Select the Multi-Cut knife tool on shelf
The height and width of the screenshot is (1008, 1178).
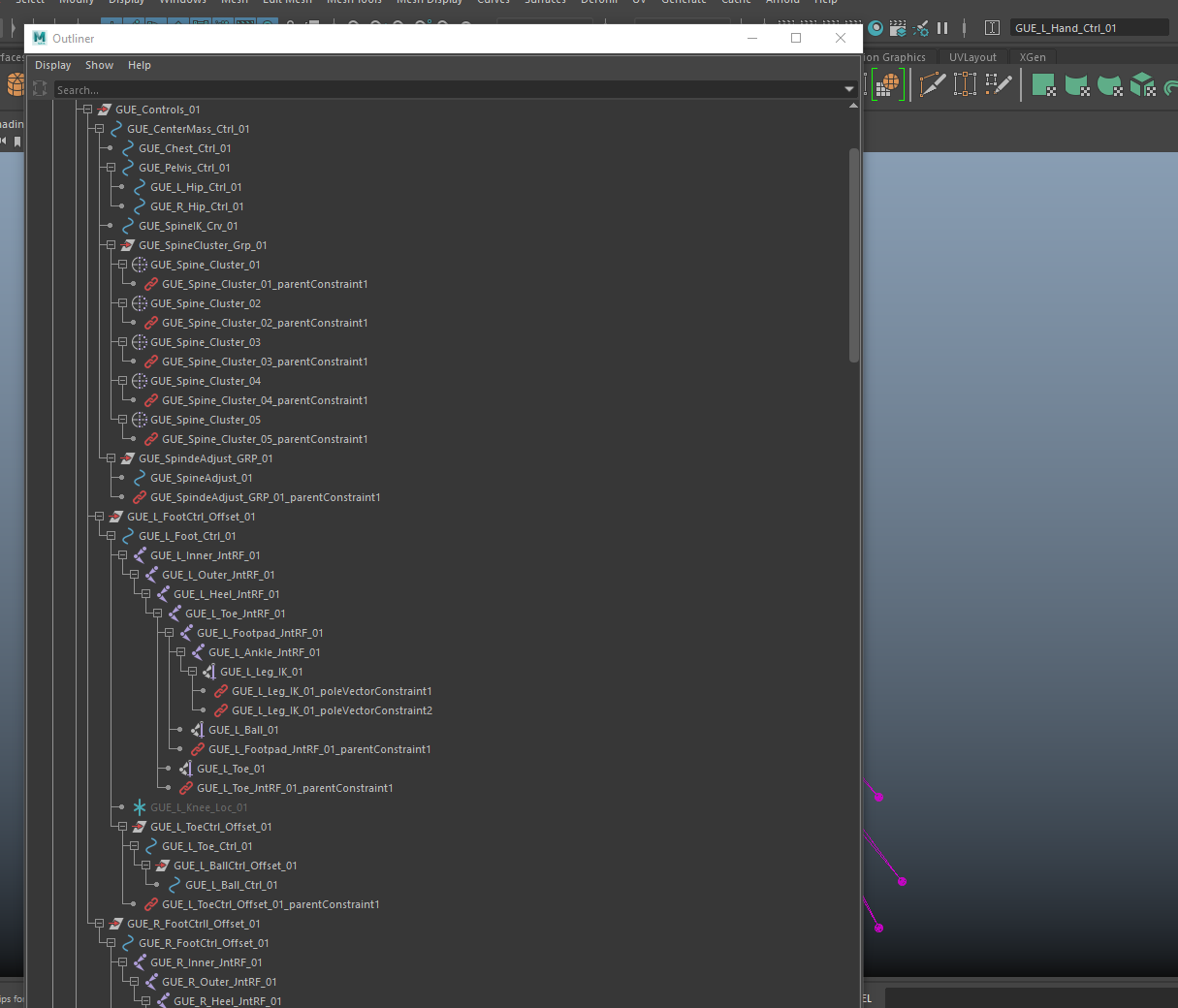click(x=933, y=85)
